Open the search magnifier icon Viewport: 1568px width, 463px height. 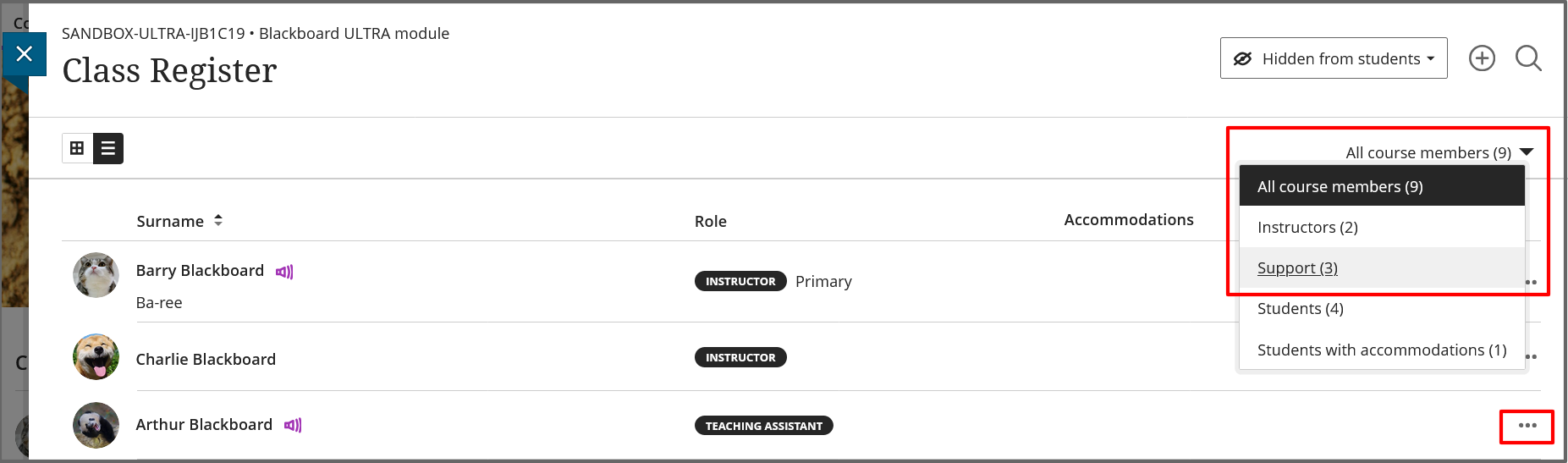pyautogui.click(x=1528, y=58)
